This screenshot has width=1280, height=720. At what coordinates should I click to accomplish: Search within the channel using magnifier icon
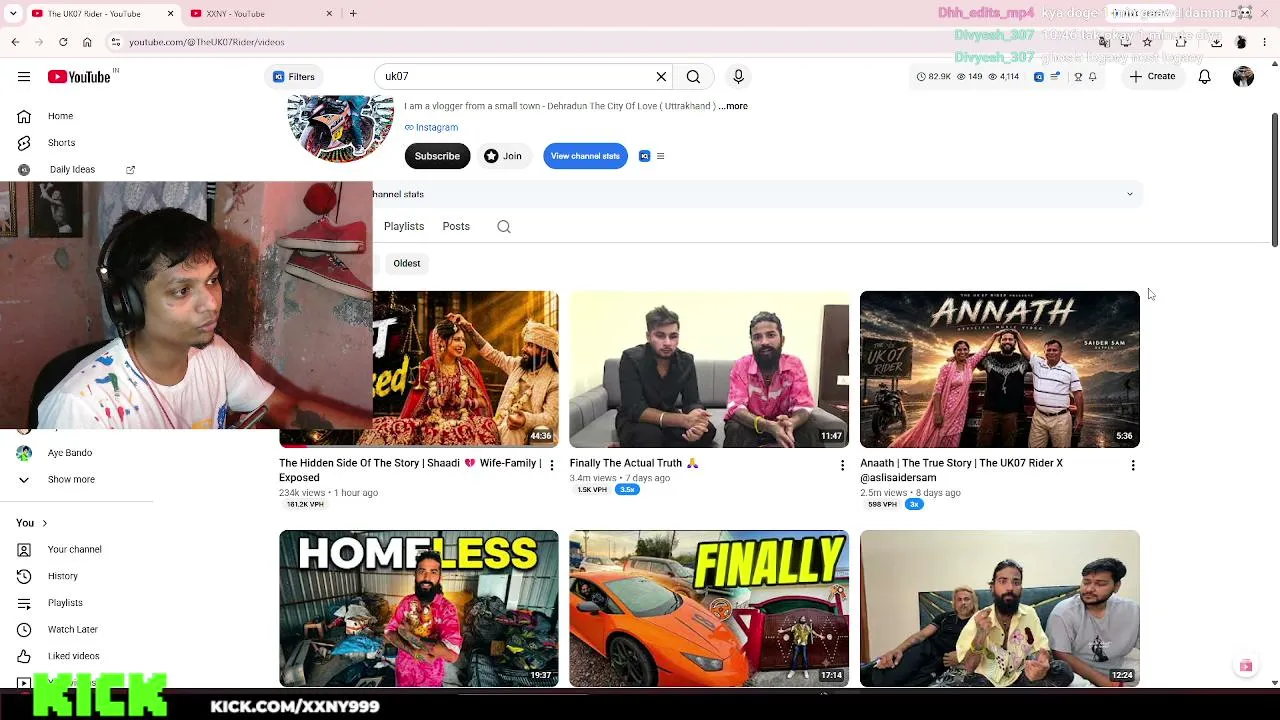tap(504, 227)
